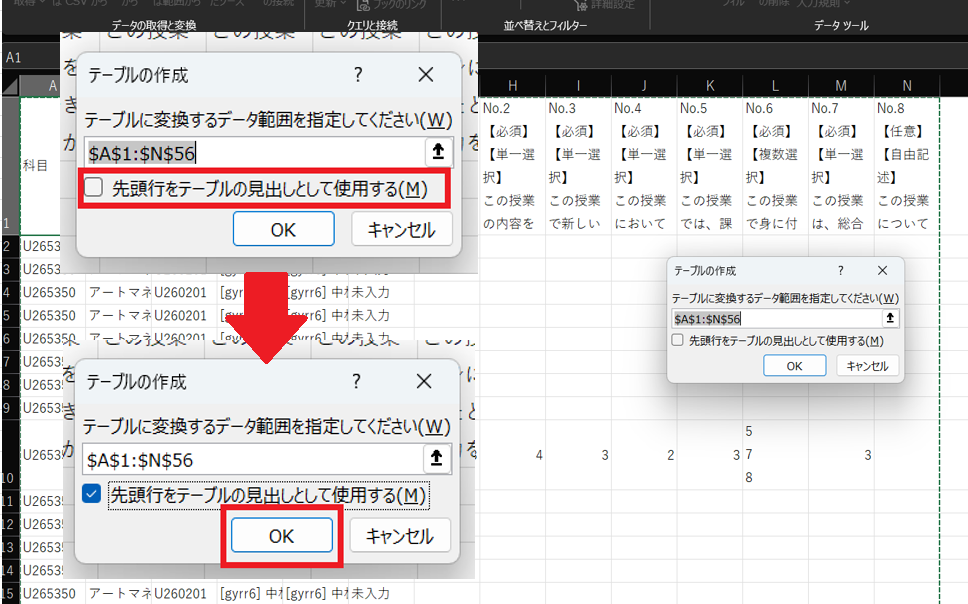
Task: Click help question mark in small right dialog
Action: pyautogui.click(x=840, y=271)
